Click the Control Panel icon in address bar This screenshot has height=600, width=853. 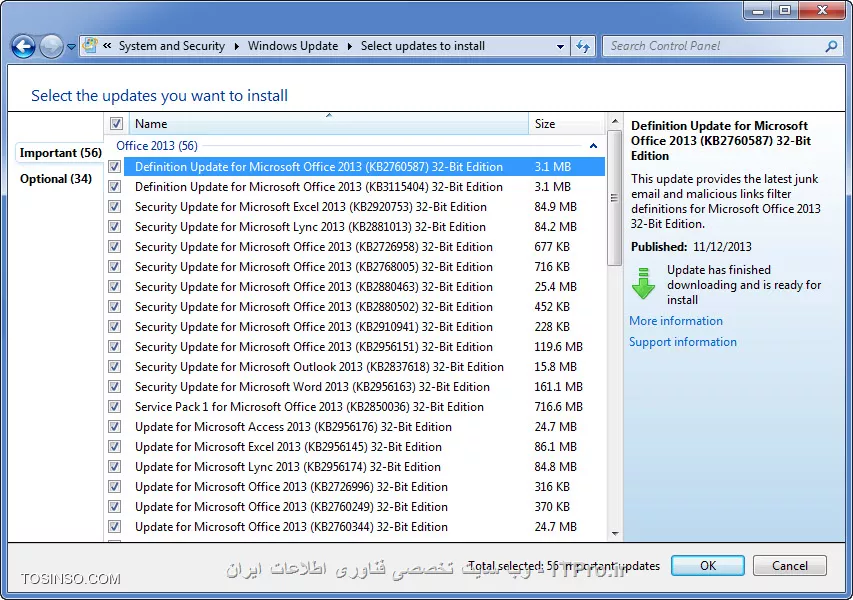coord(90,46)
